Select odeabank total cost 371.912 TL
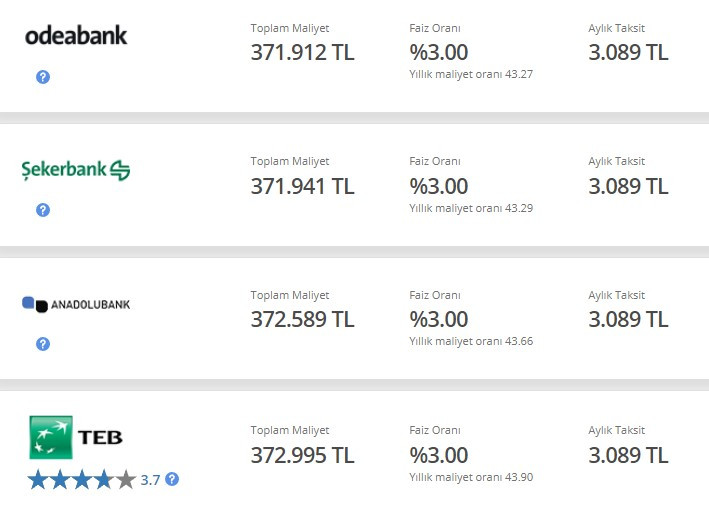Screen dimensions: 709x508 click(303, 52)
